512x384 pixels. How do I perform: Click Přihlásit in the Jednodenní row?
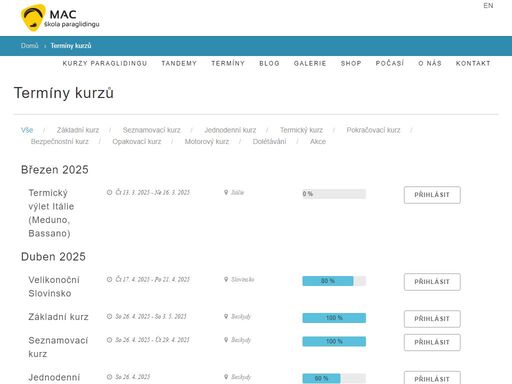(x=432, y=378)
